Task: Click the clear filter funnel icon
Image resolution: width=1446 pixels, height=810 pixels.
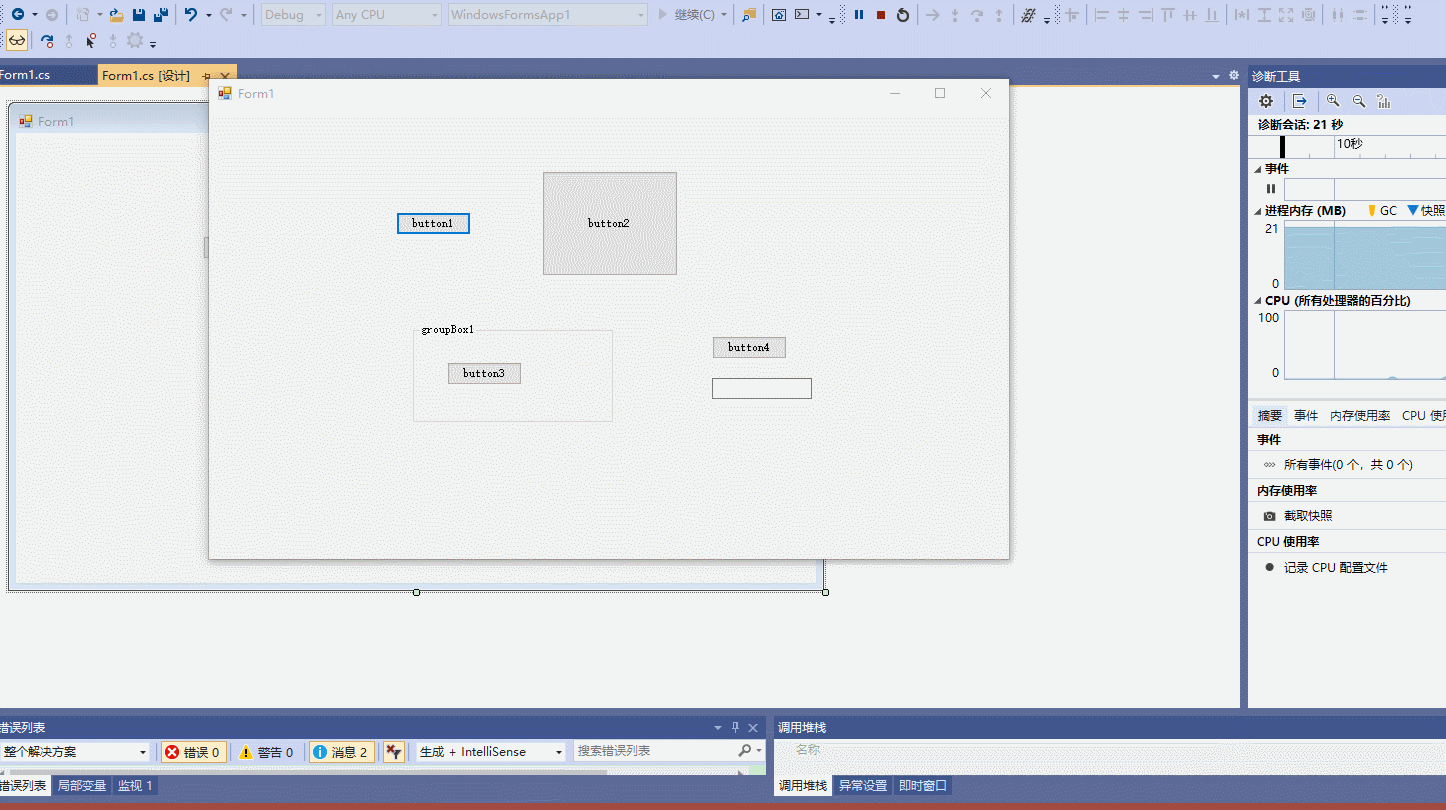Action: [x=394, y=752]
